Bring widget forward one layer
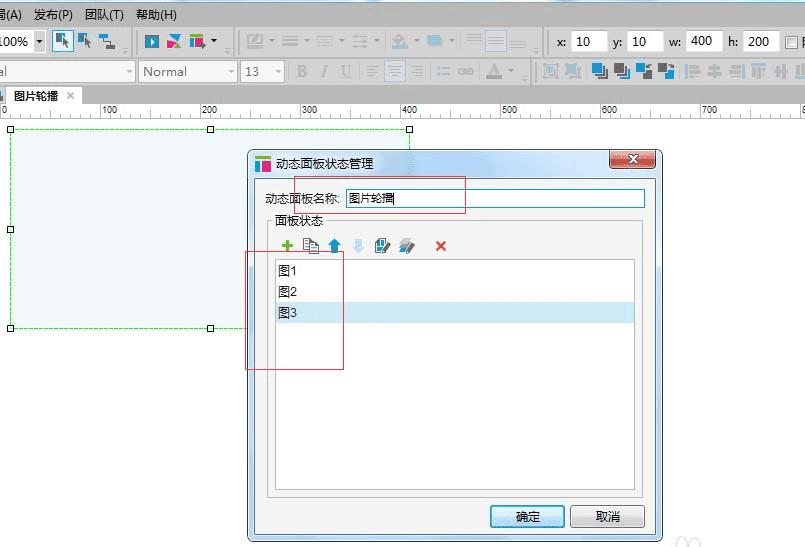Image resolution: width=805 pixels, height=547 pixels. tap(643, 71)
